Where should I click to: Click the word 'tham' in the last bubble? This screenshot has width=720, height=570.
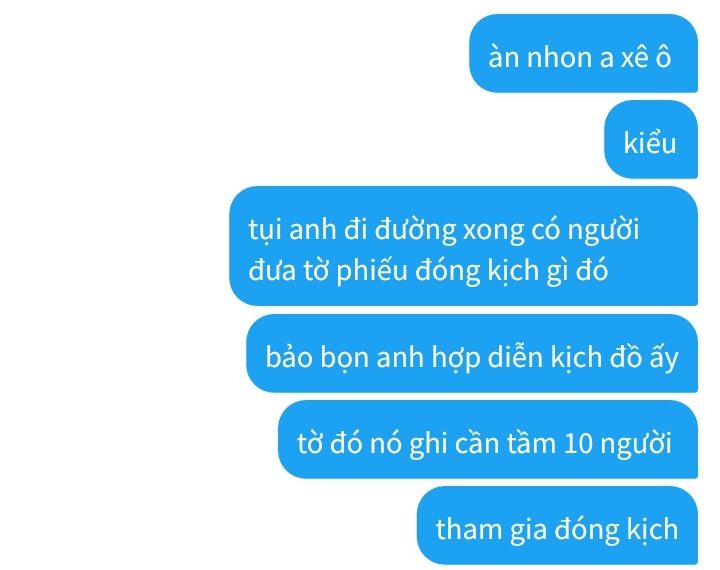pyautogui.click(x=468, y=529)
